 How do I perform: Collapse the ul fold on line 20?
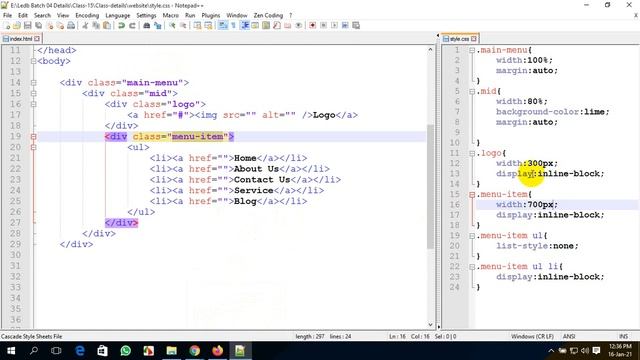coord(33,147)
